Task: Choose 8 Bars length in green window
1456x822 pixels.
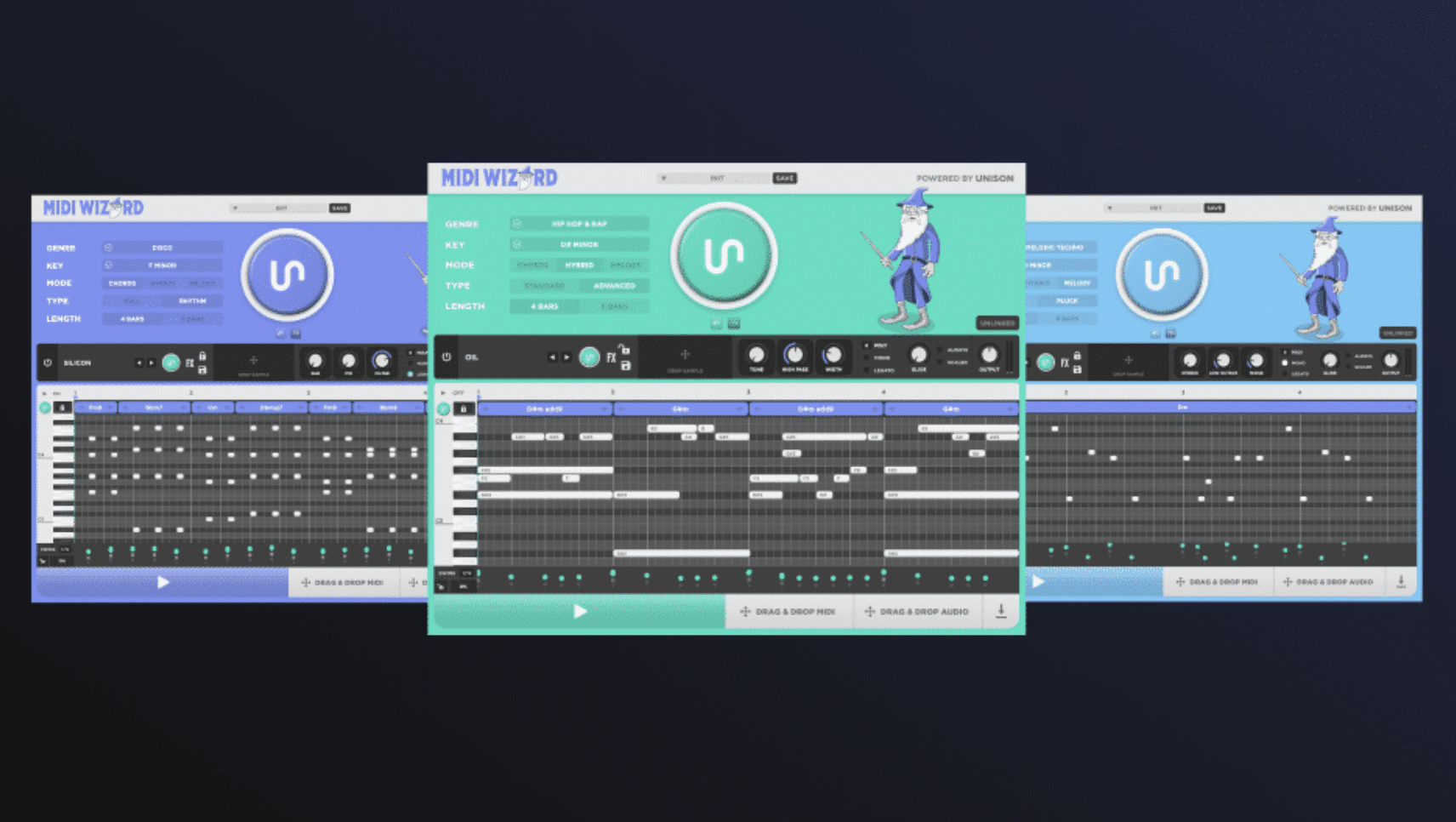Action: [614, 305]
